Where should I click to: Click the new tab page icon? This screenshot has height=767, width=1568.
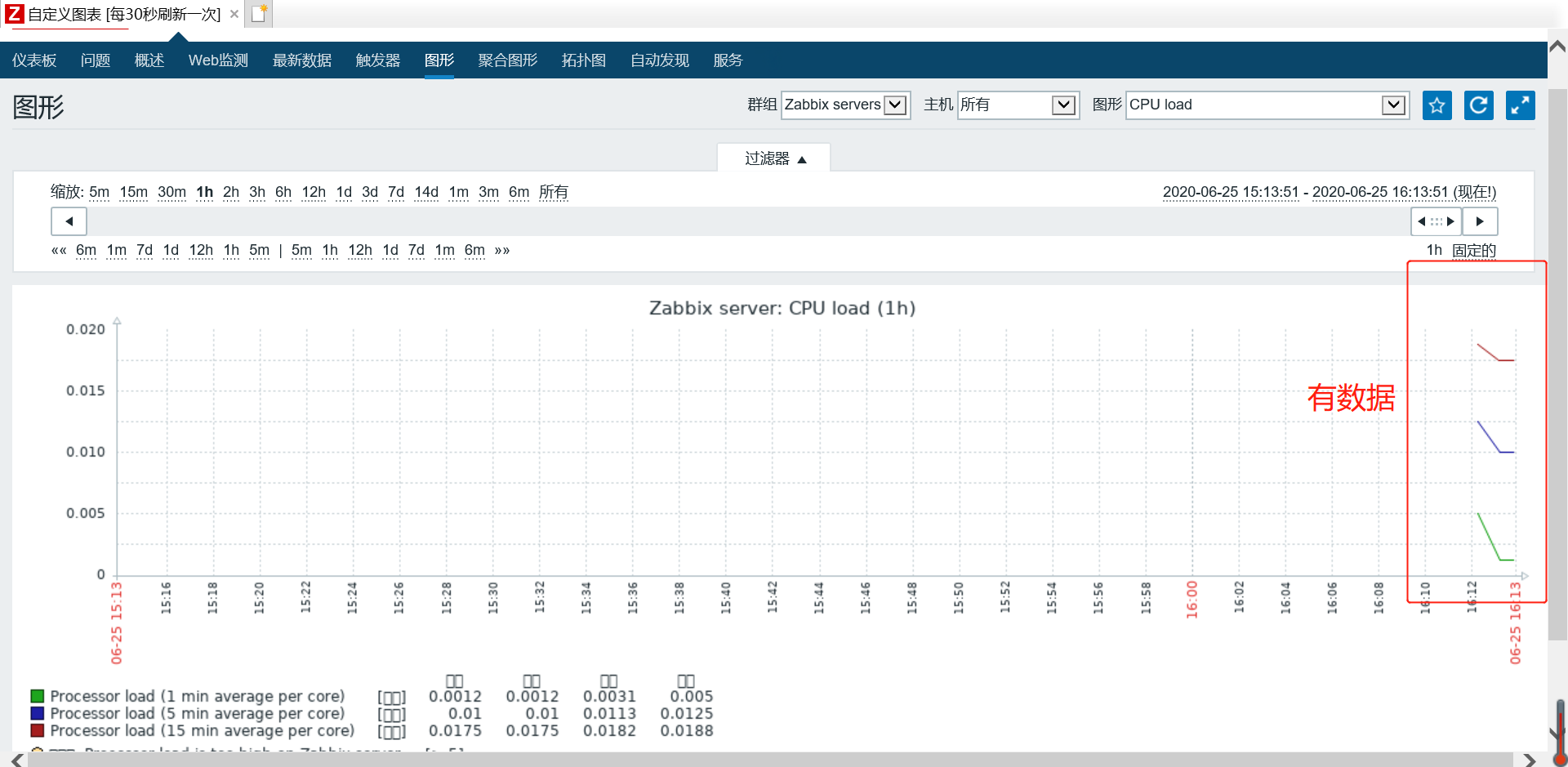(x=259, y=14)
